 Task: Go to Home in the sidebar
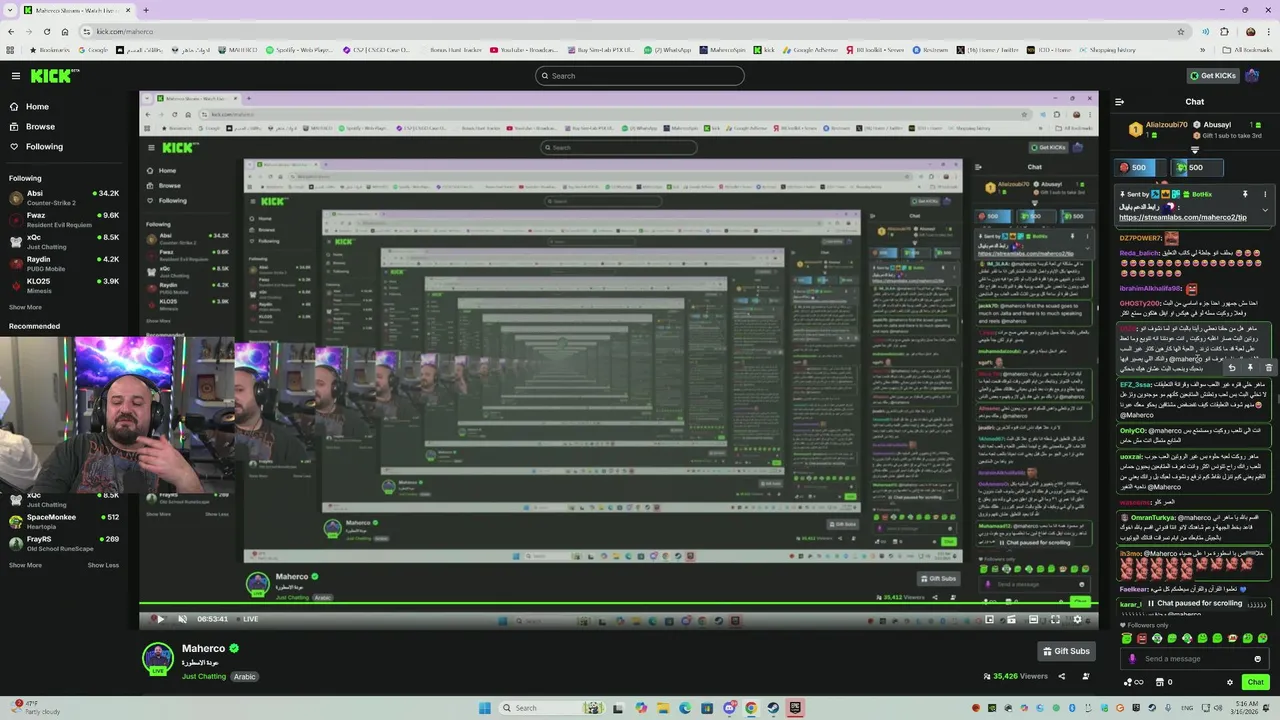37,106
